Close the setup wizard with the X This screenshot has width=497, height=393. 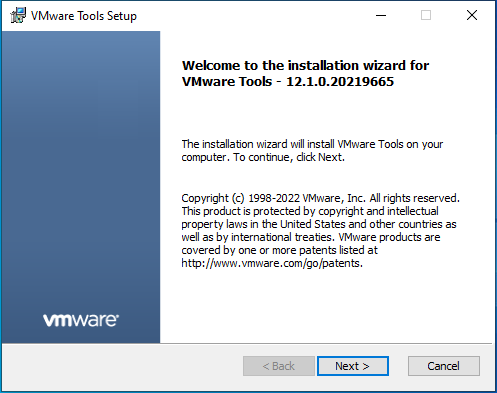[472, 15]
